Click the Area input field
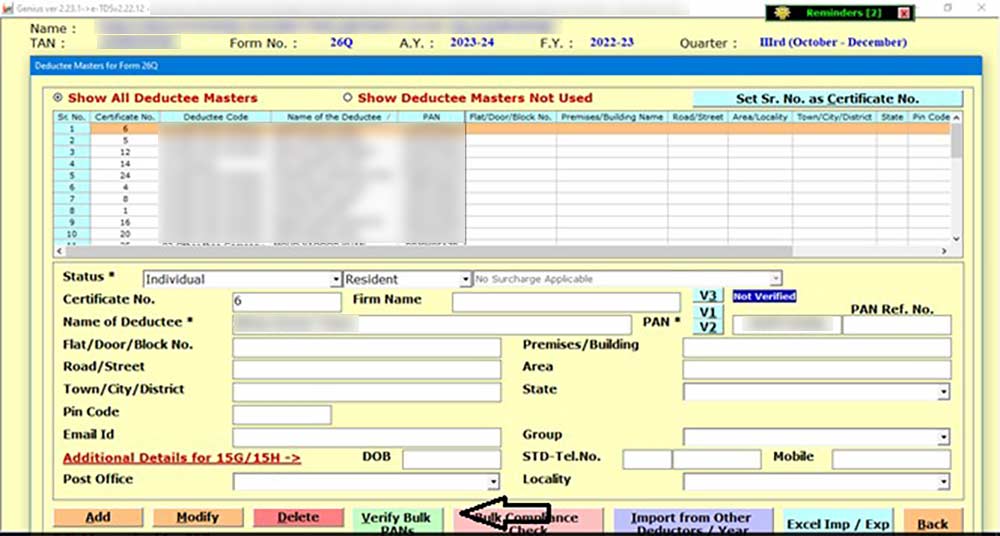Screen dimensions: 1000x536 point(817,369)
